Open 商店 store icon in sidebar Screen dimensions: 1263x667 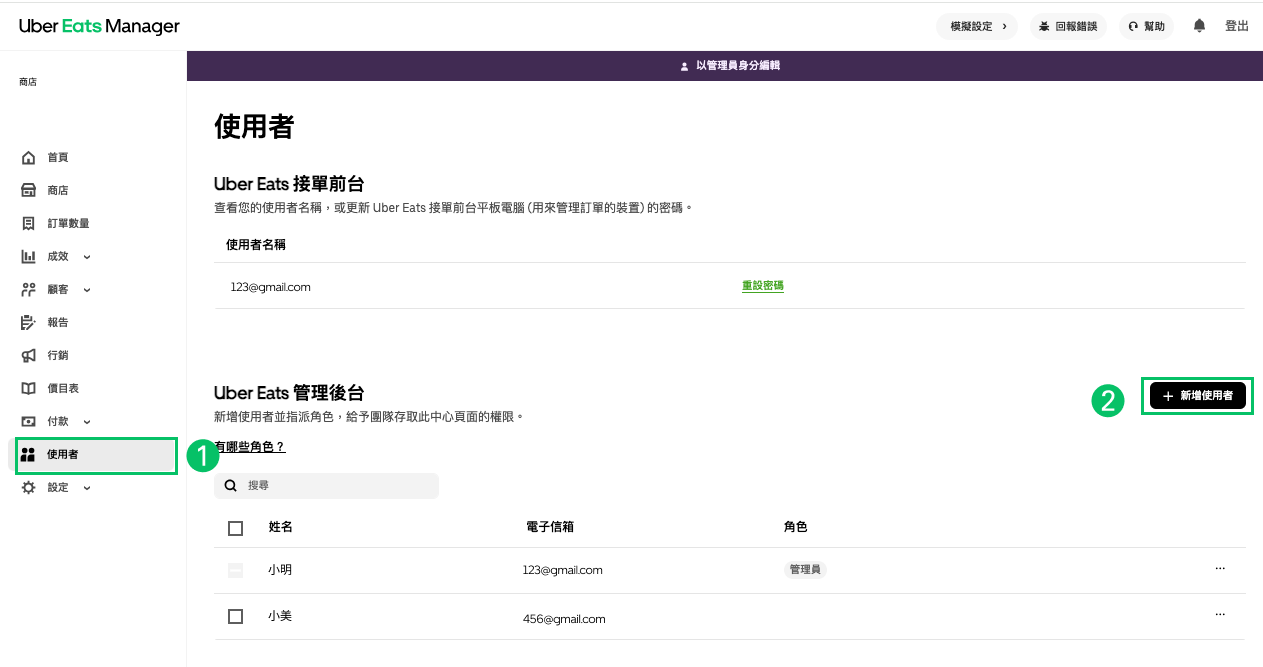coord(29,190)
